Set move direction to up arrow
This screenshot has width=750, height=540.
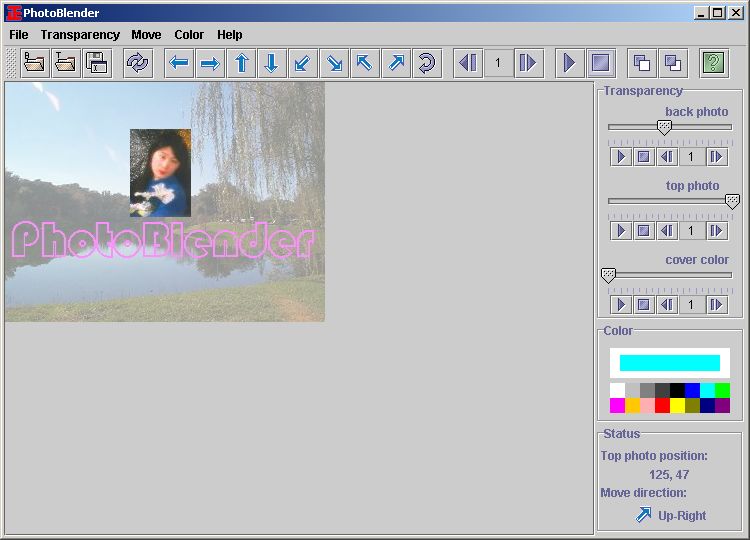click(242, 63)
